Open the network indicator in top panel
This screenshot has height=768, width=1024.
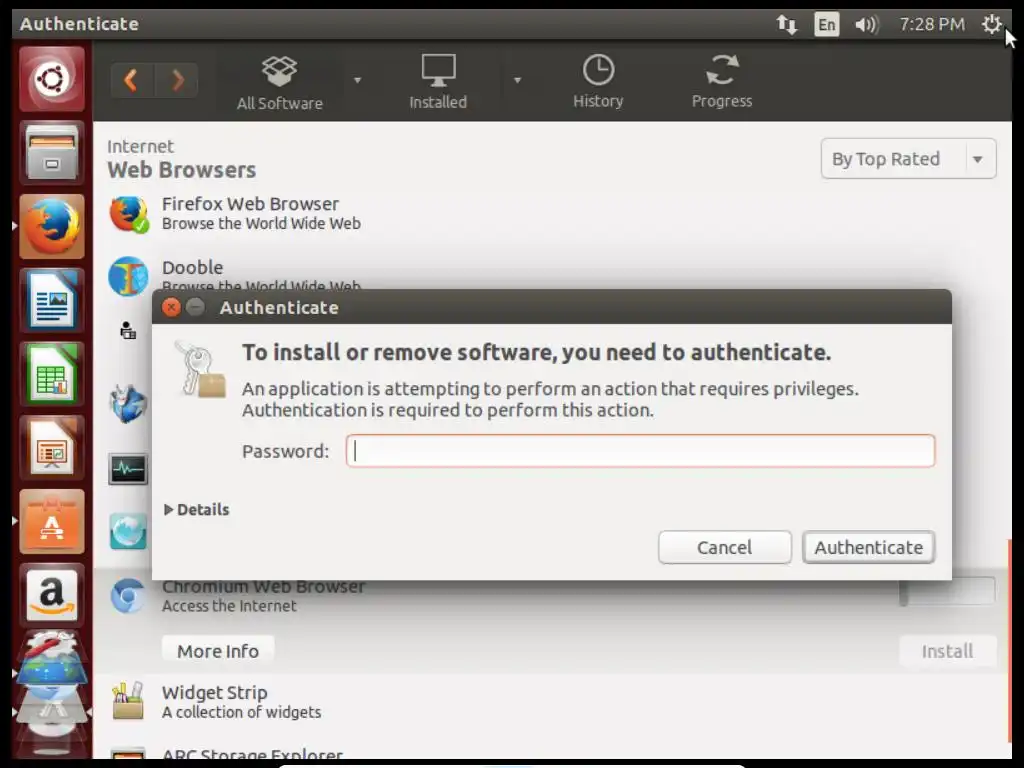pyautogui.click(x=786, y=24)
